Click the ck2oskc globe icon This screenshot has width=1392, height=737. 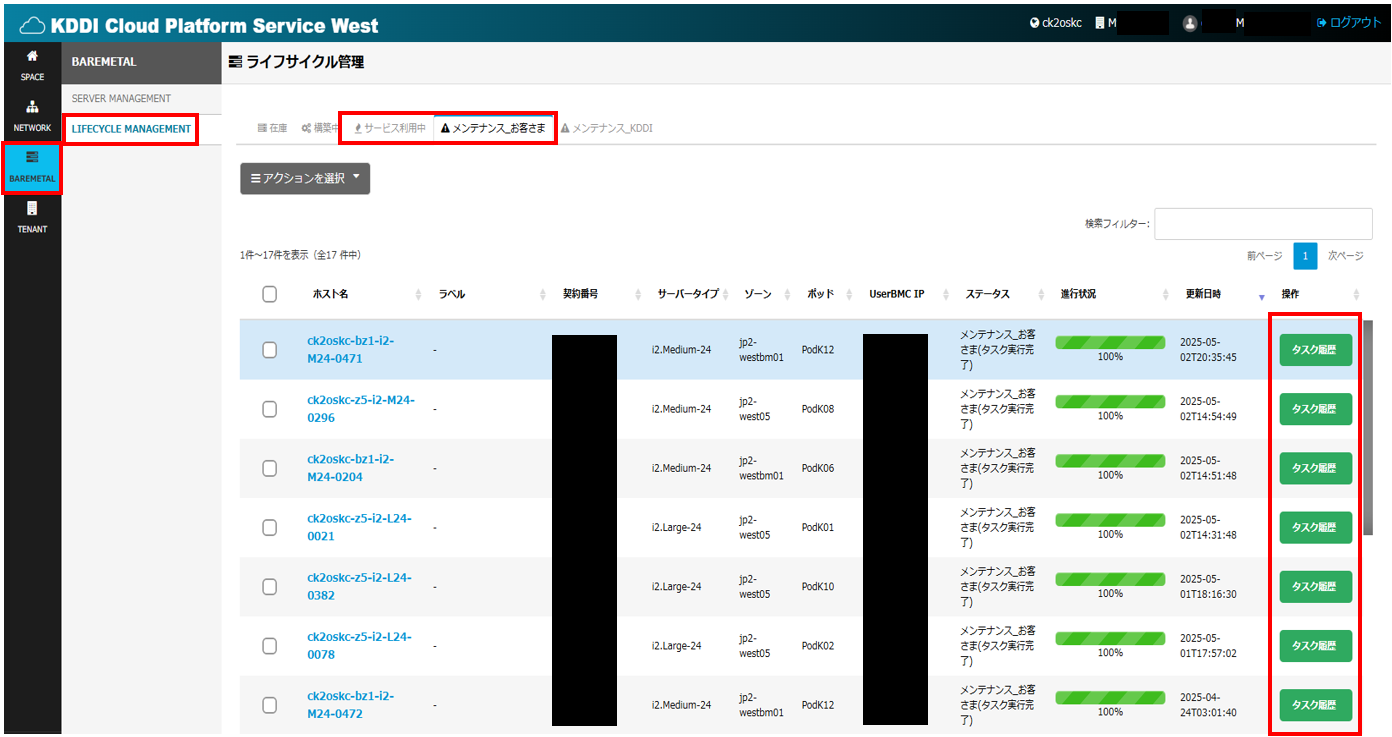[1035, 23]
